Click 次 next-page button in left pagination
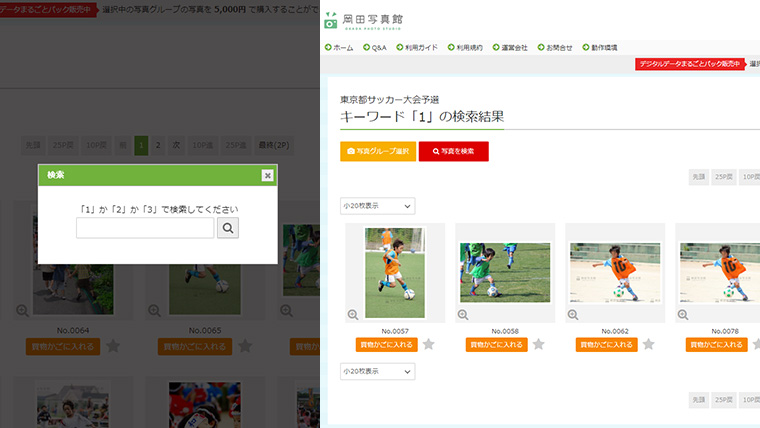 coord(176,145)
